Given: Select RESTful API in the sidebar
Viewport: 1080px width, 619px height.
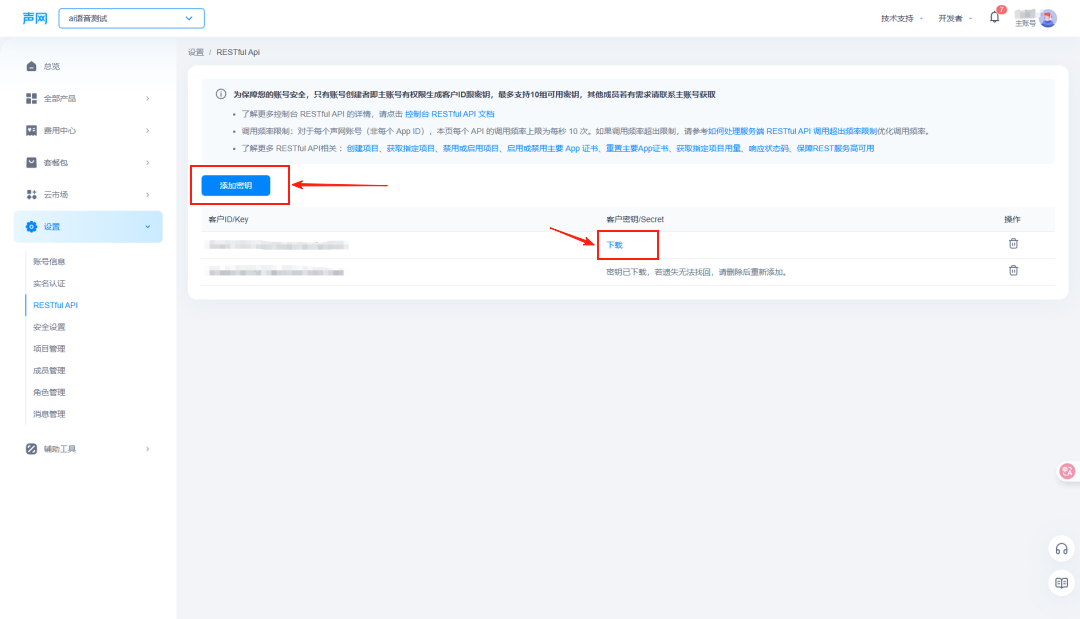Looking at the screenshot, I should tap(55, 305).
